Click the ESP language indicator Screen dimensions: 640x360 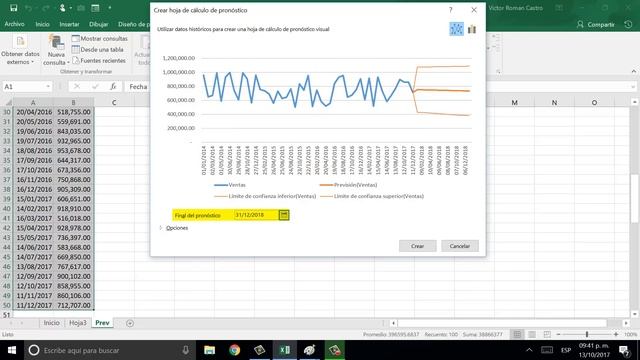566,350
